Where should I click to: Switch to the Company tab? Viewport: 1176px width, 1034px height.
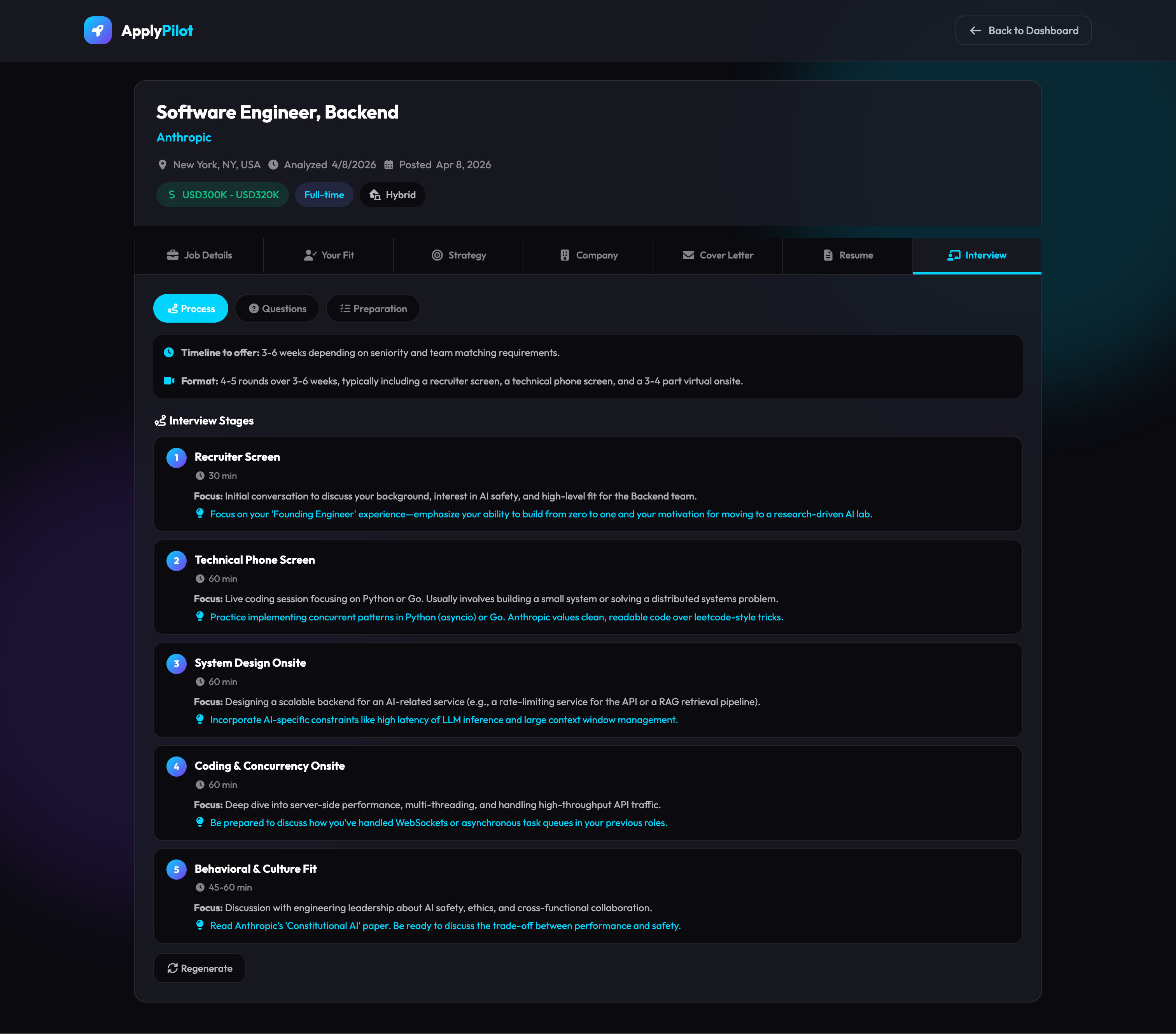click(588, 255)
